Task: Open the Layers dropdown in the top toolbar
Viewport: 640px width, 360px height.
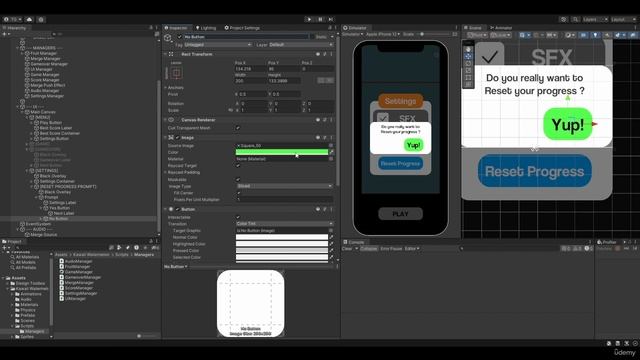Action: tap(595, 19)
